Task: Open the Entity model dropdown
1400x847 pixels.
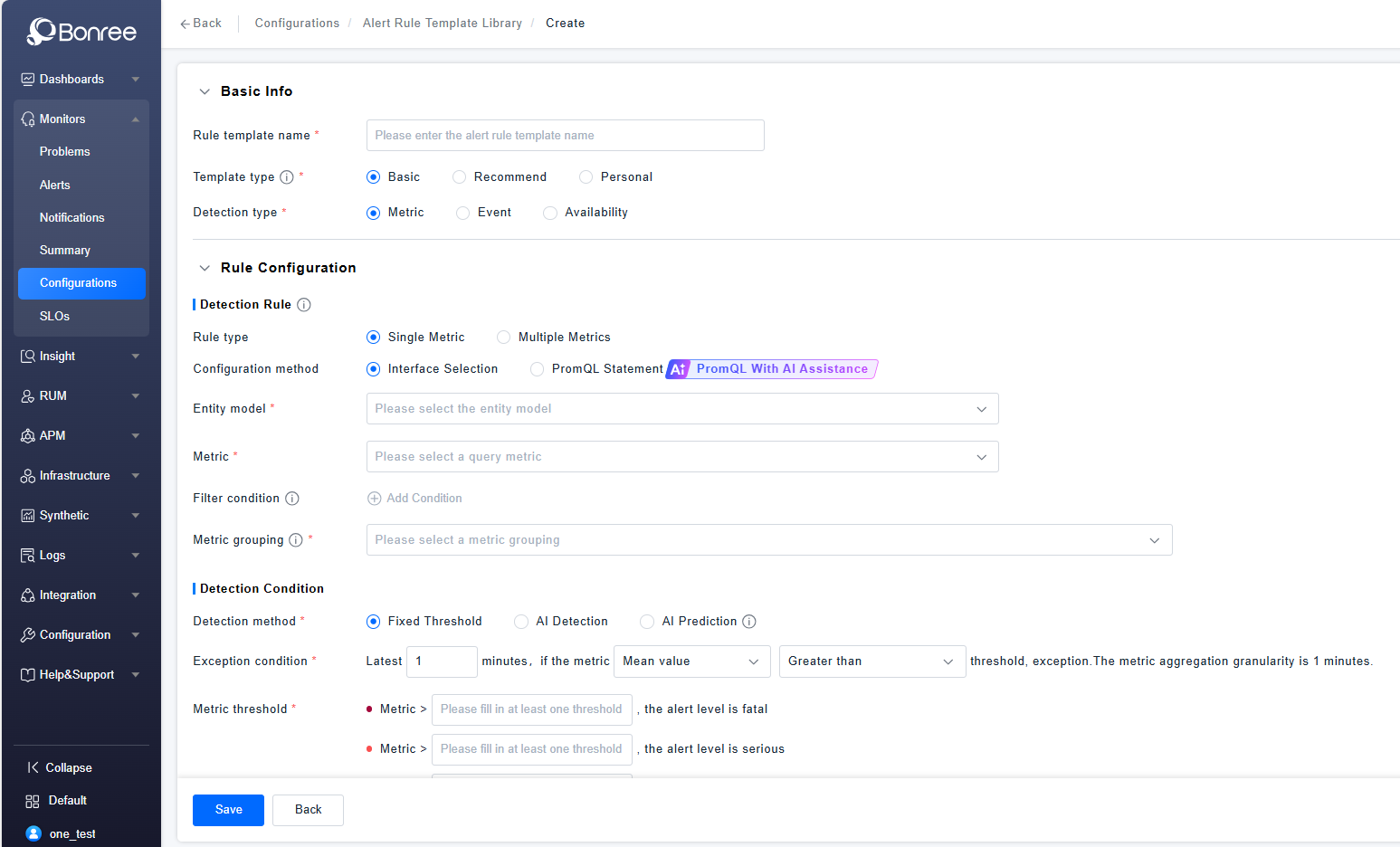Action: [681, 409]
